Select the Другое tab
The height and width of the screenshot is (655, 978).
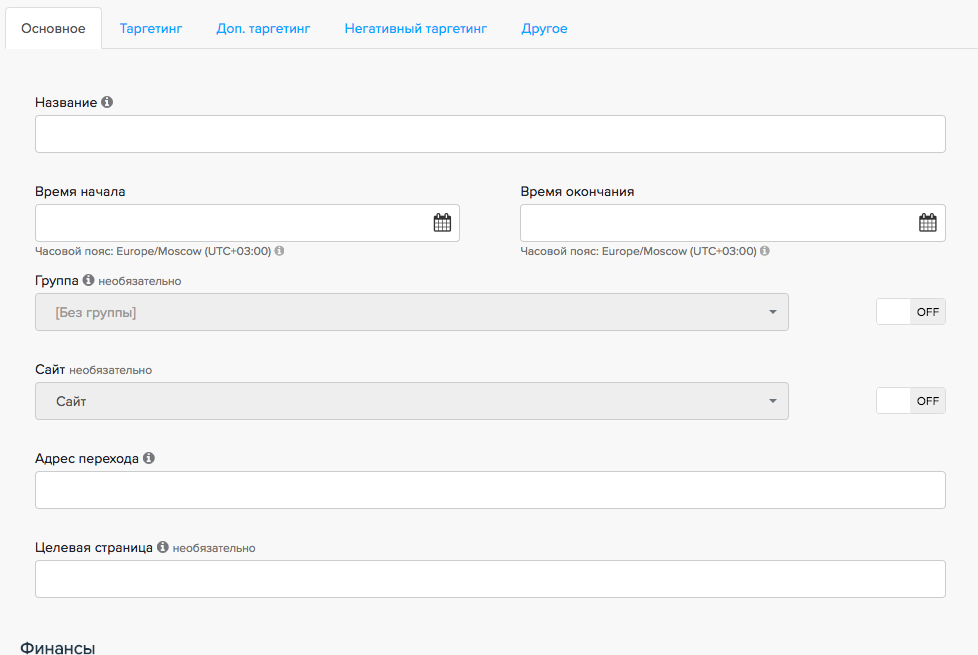(544, 29)
